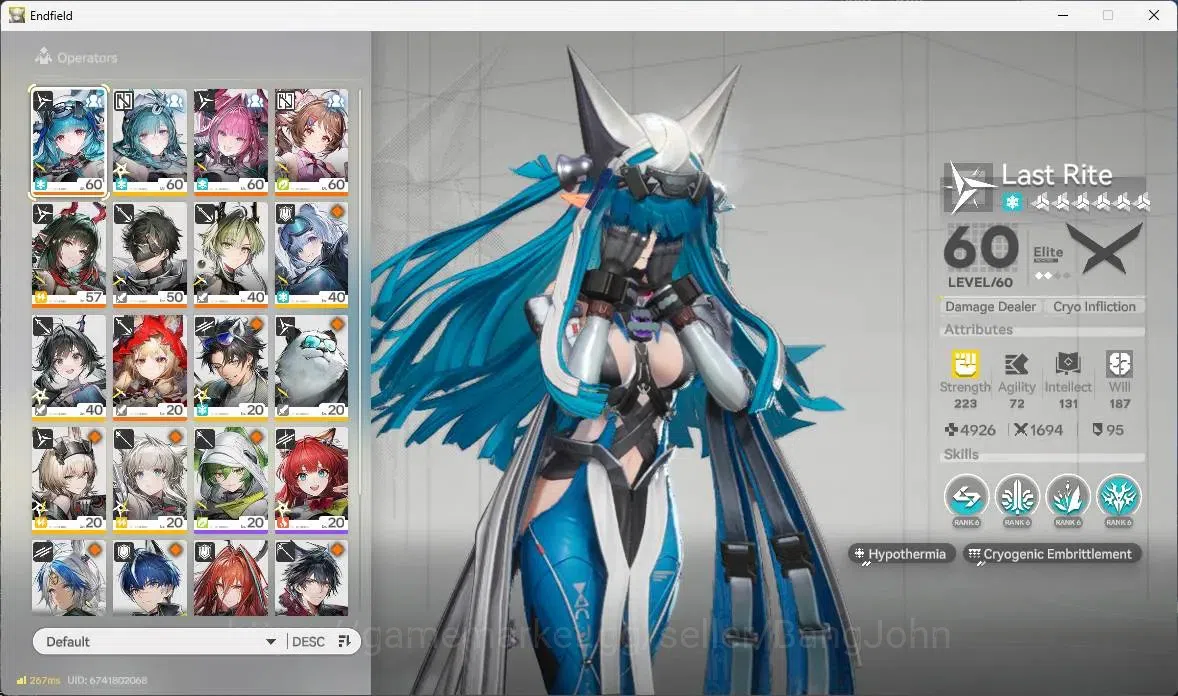
Task: Select the level 50 dark-haired operator
Action: coord(150,254)
